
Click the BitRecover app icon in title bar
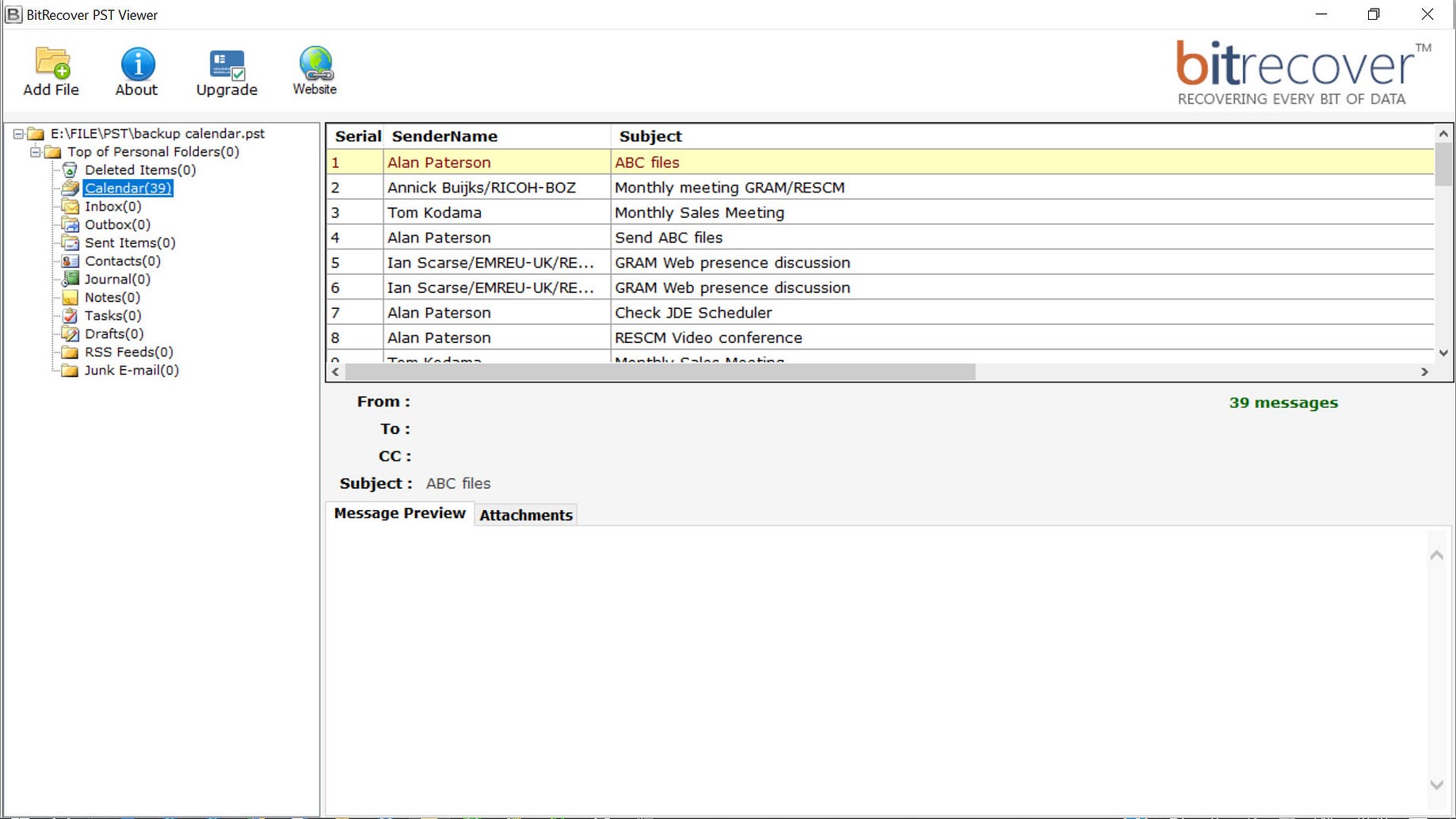coord(13,14)
